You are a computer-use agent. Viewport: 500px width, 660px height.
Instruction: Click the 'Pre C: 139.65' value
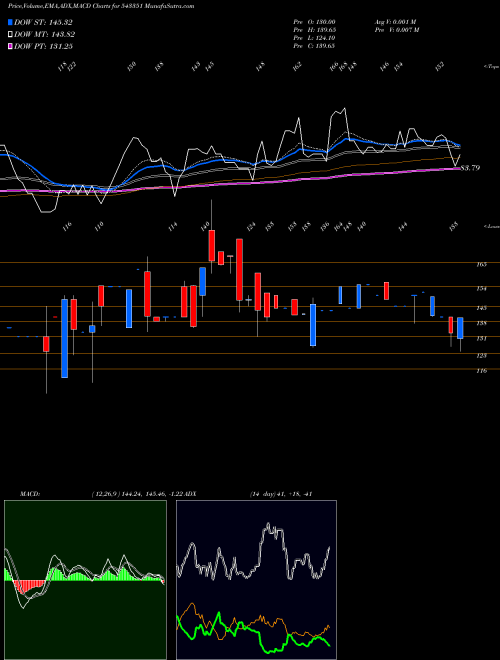click(x=314, y=46)
